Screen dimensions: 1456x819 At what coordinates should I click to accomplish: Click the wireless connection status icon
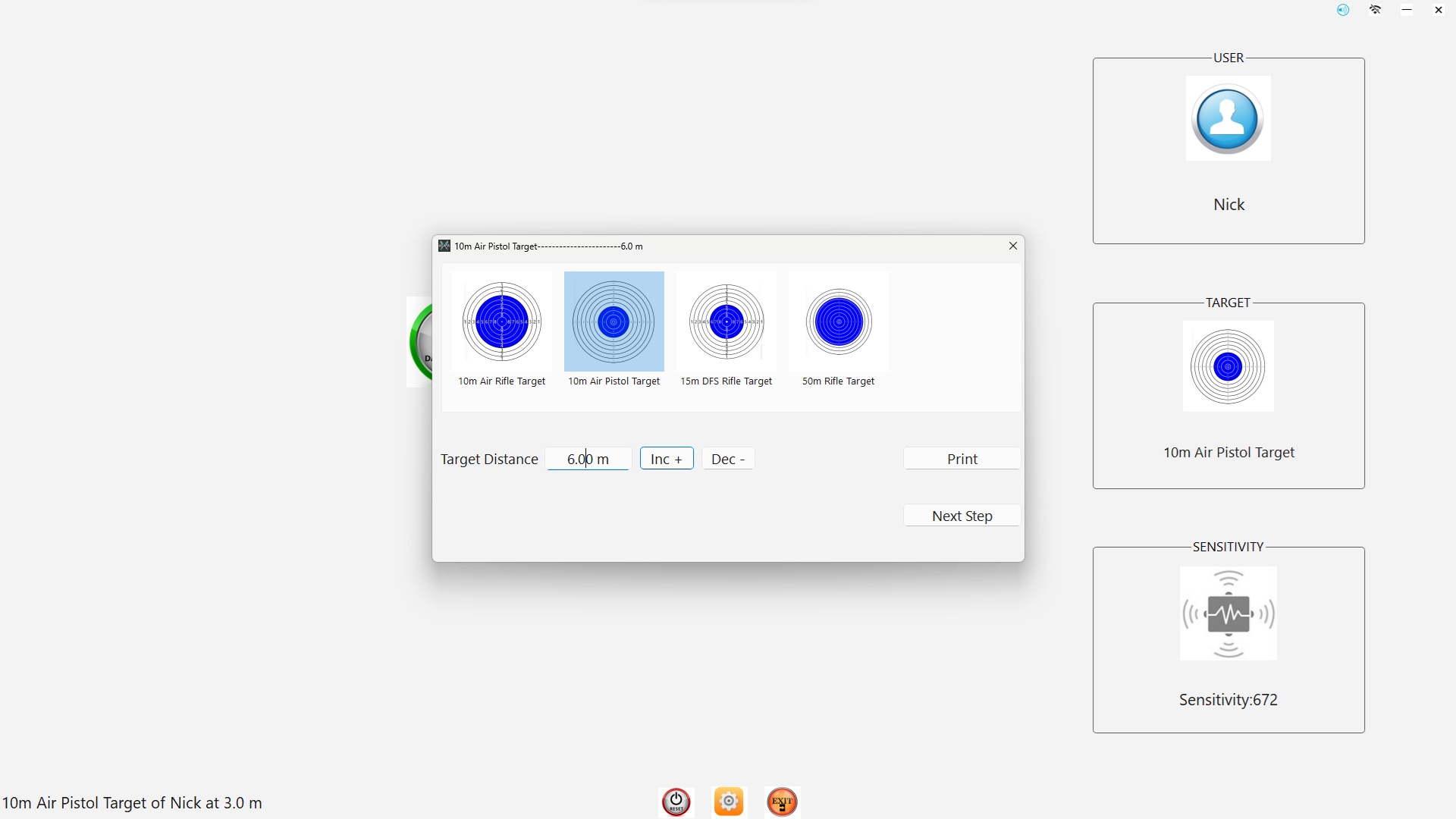[1375, 10]
